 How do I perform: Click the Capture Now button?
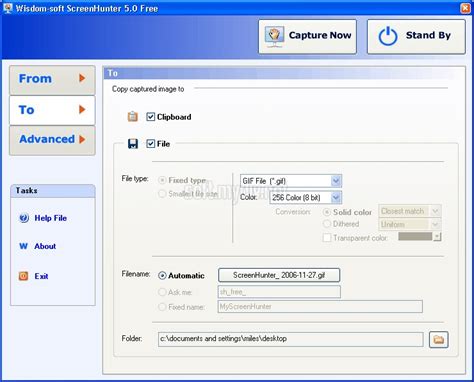click(307, 36)
